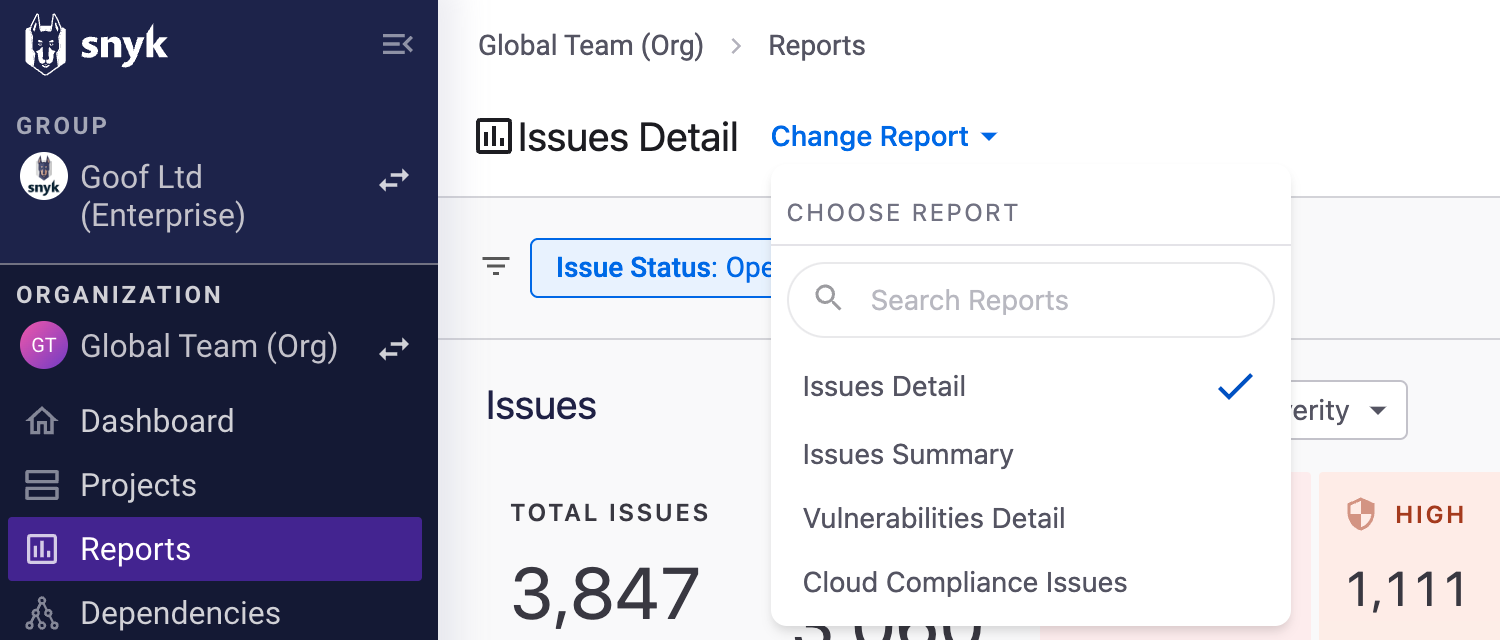The height and width of the screenshot is (640, 1500).
Task: Click the Snyk dog logo
Action: point(45,45)
